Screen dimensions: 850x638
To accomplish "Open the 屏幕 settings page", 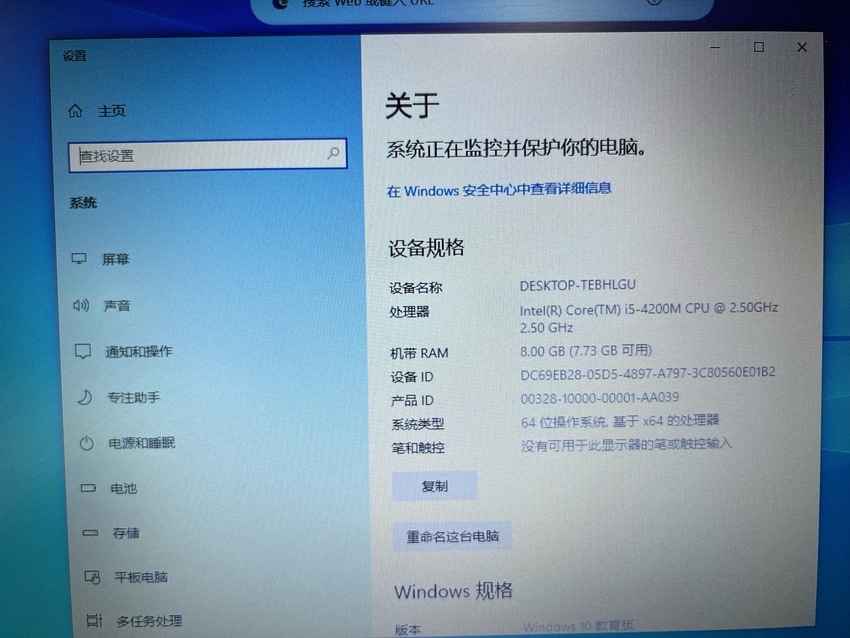I will tap(116, 259).
